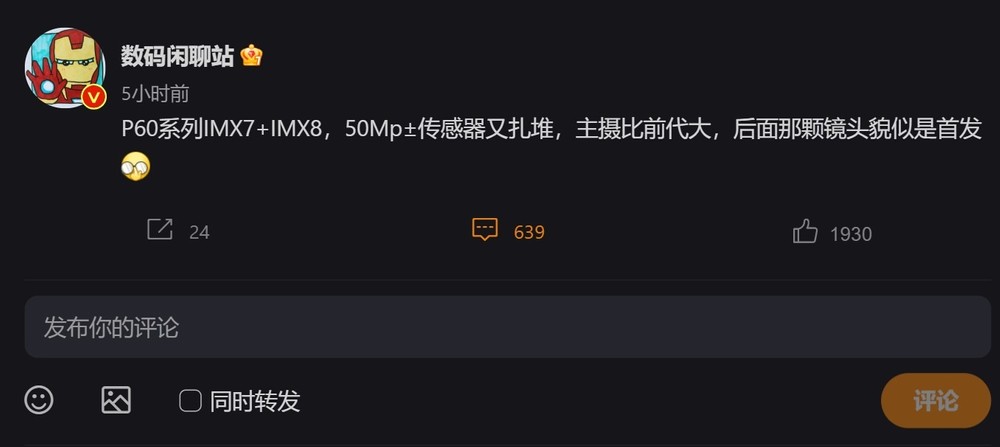Viewport: 1000px width, 447px height.
Task: Enable the 同时转发 checkbox
Action: point(190,401)
